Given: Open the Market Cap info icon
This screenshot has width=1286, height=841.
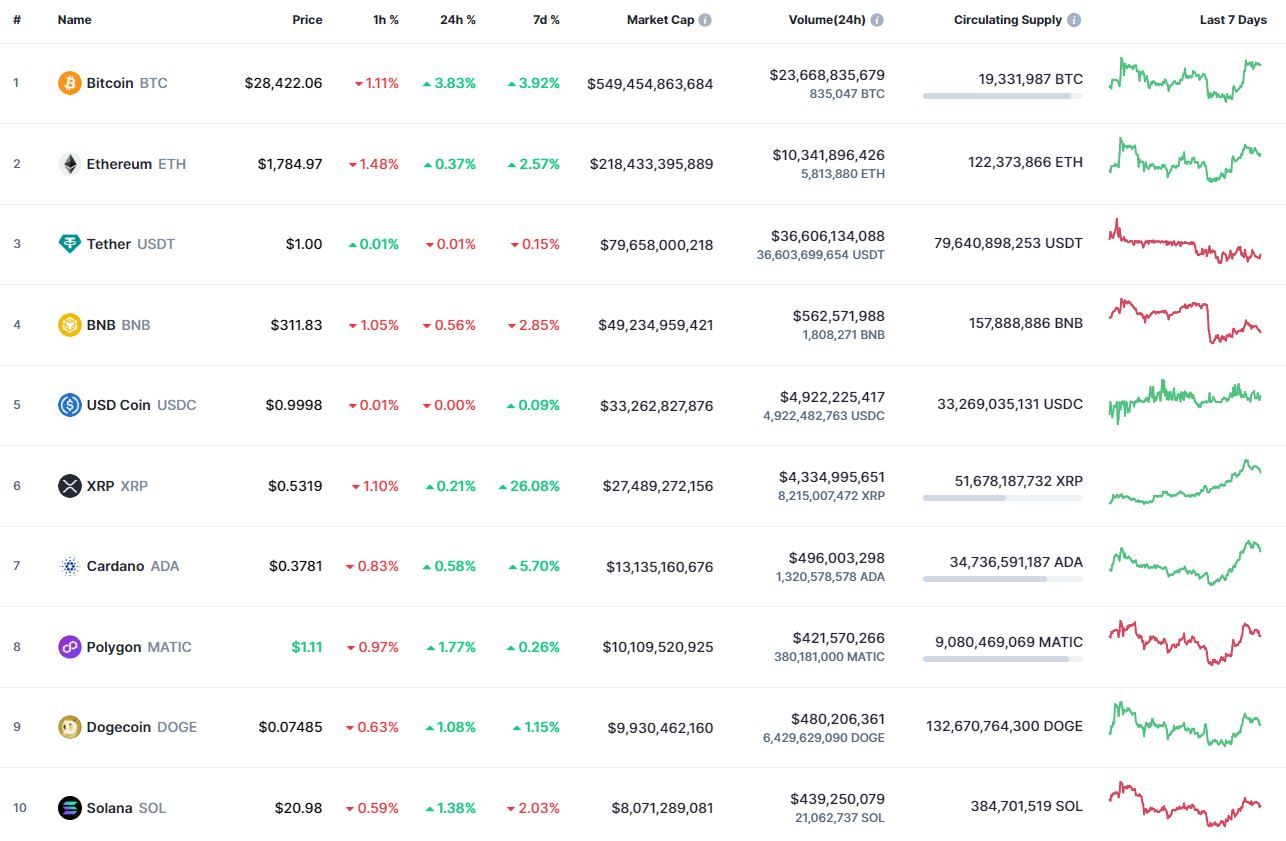Looking at the screenshot, I should pos(705,20).
